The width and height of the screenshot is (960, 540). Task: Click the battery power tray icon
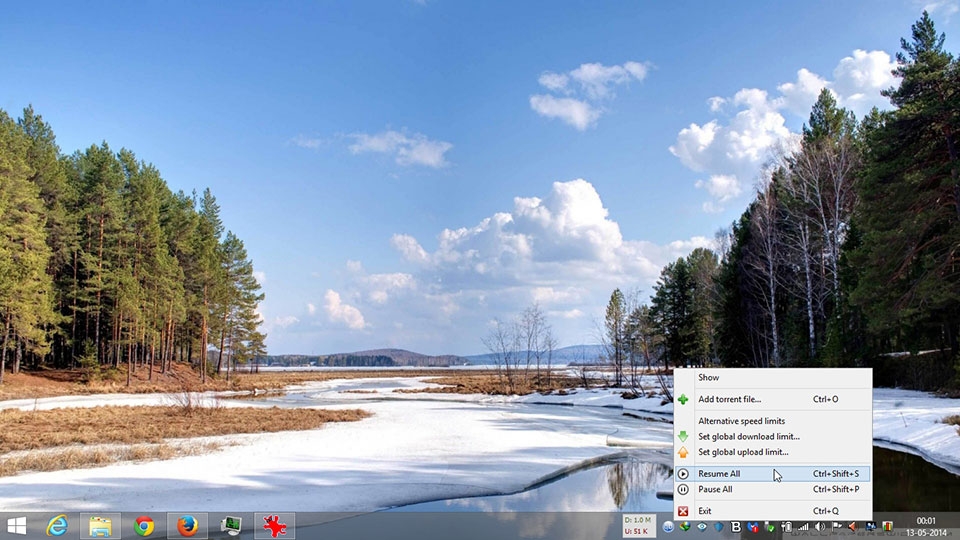(x=787, y=527)
